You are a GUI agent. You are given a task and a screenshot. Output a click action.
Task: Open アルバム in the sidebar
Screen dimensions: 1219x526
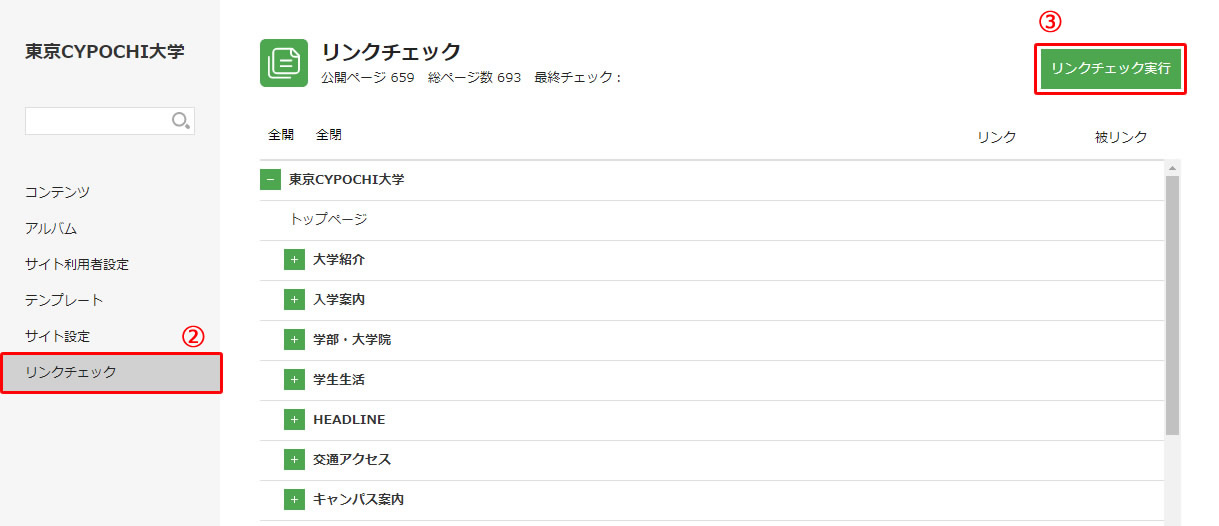[x=51, y=228]
